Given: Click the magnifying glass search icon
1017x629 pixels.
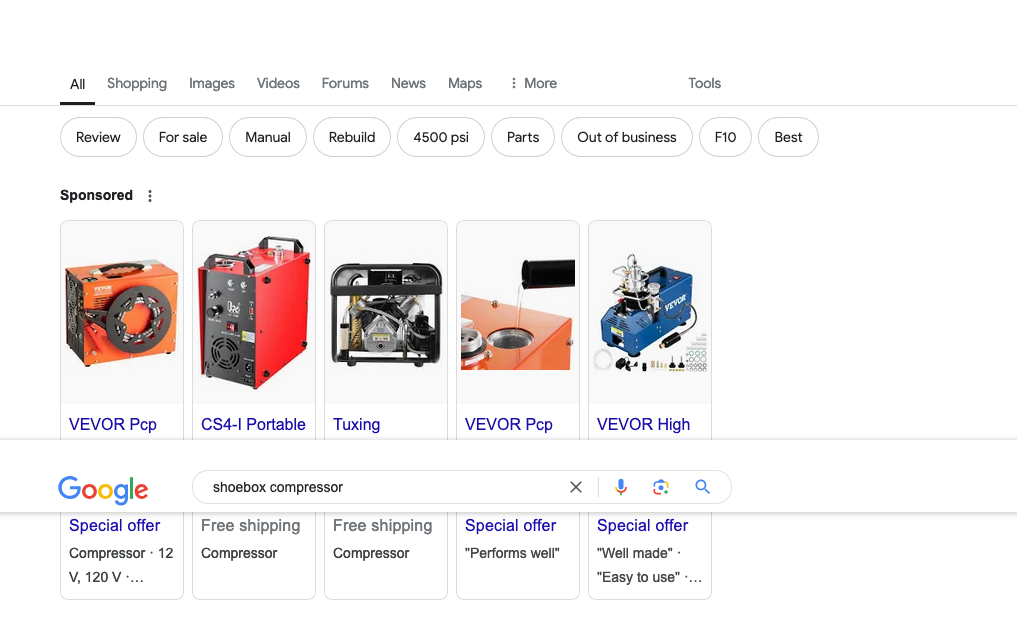Looking at the screenshot, I should pos(702,487).
